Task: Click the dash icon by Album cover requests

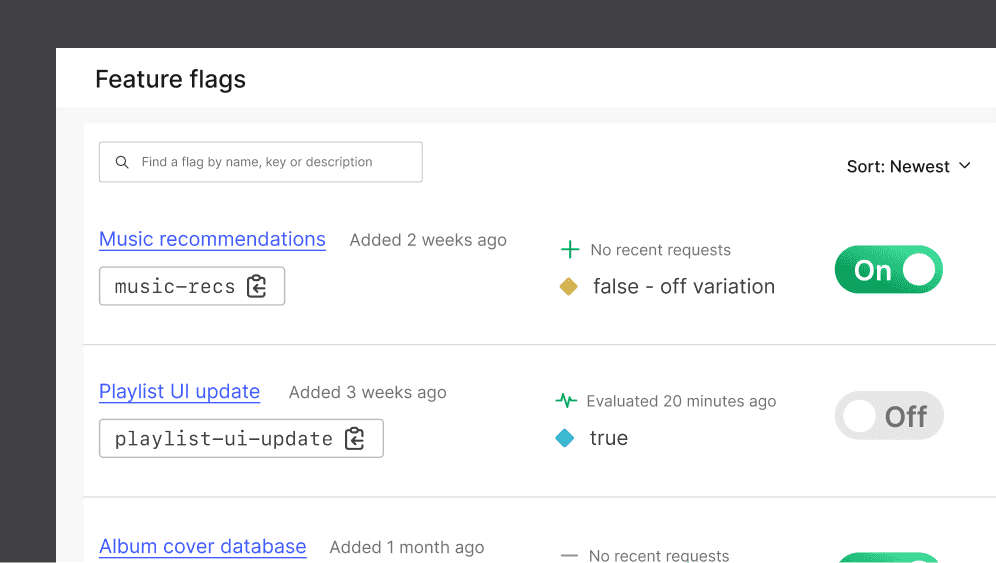Action: (x=570, y=555)
